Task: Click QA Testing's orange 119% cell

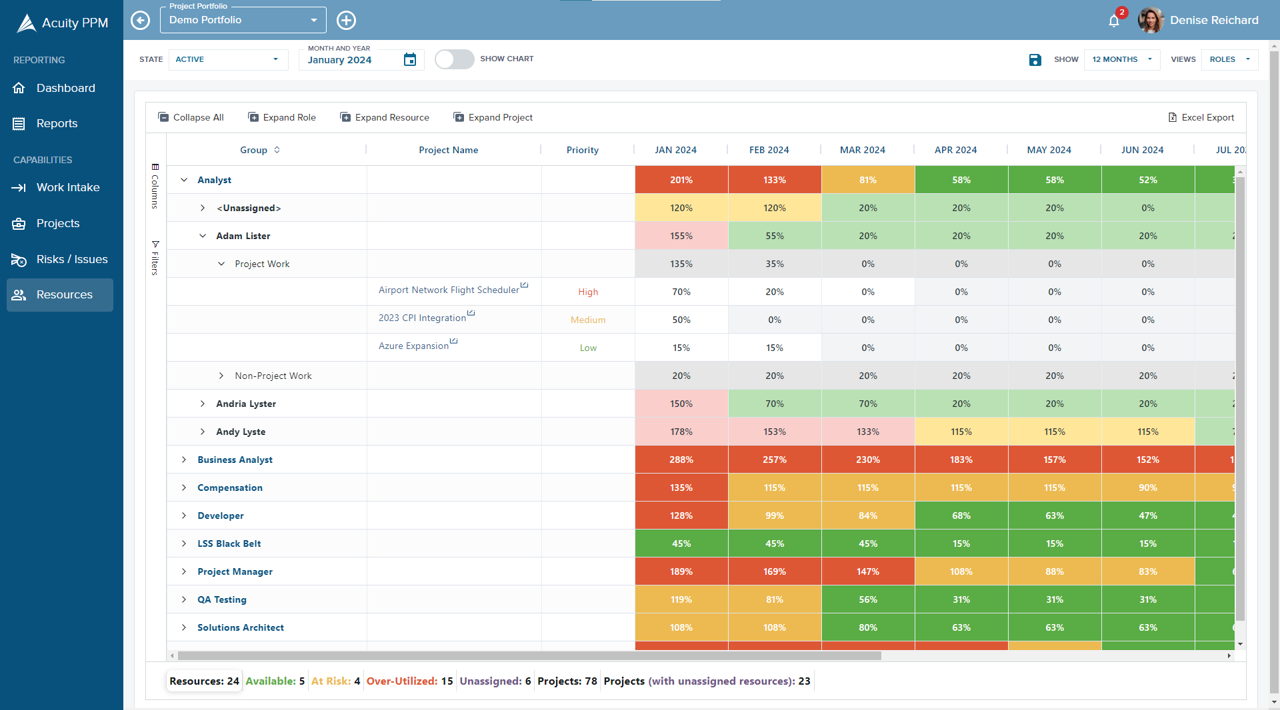Action: [681, 600]
